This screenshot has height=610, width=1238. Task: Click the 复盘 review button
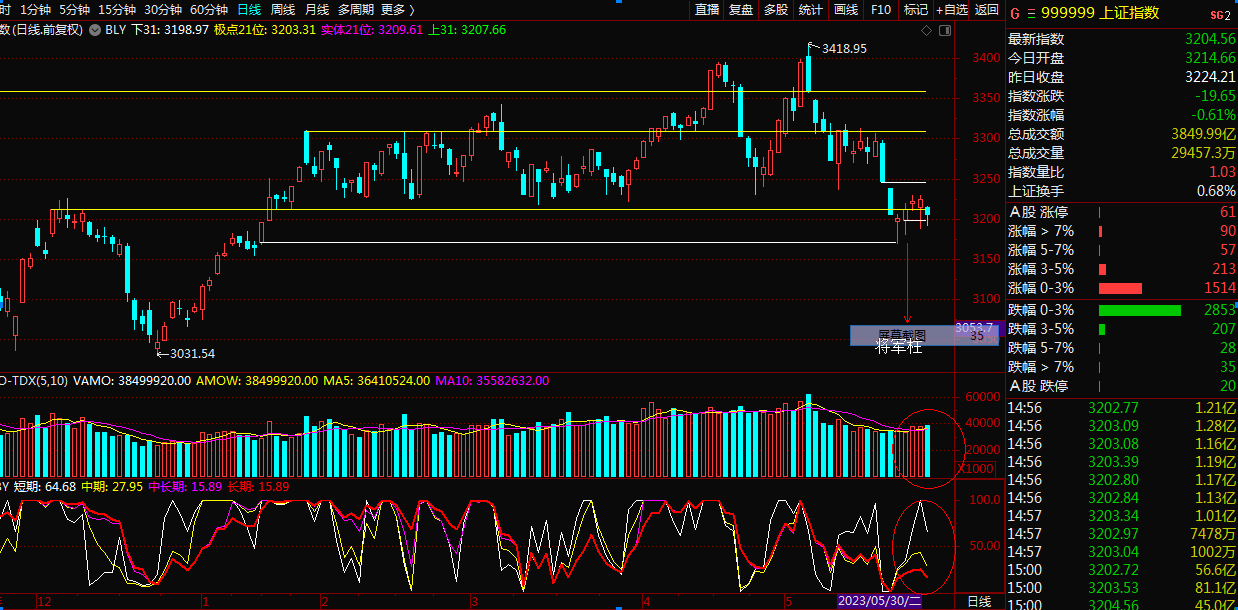pos(741,10)
